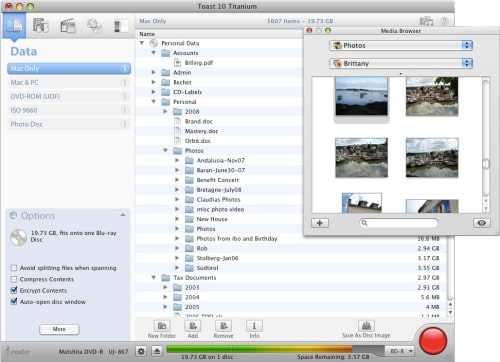
Task: Select the Audio category icon
Action: [41, 26]
